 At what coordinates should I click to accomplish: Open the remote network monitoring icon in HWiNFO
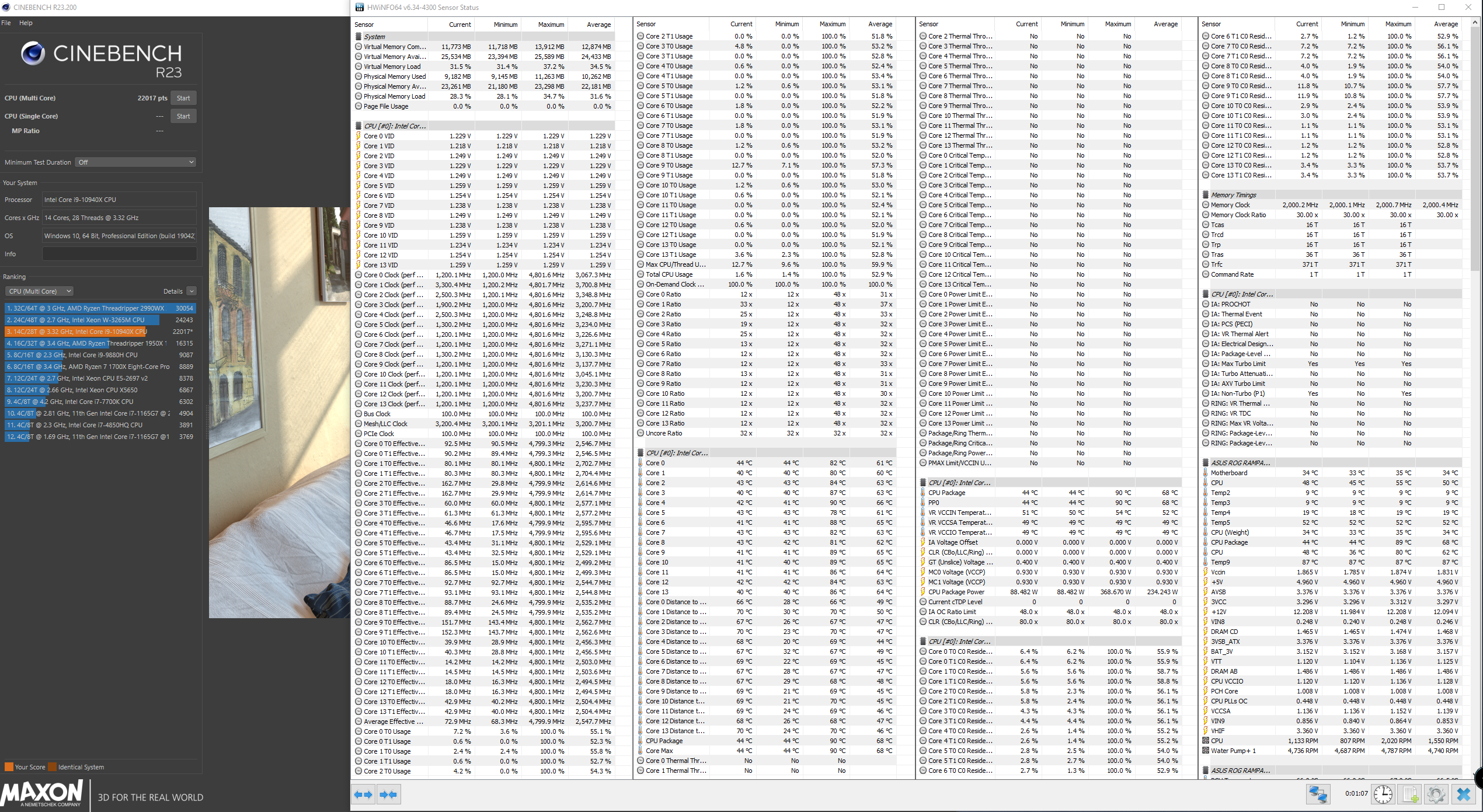[x=1318, y=794]
